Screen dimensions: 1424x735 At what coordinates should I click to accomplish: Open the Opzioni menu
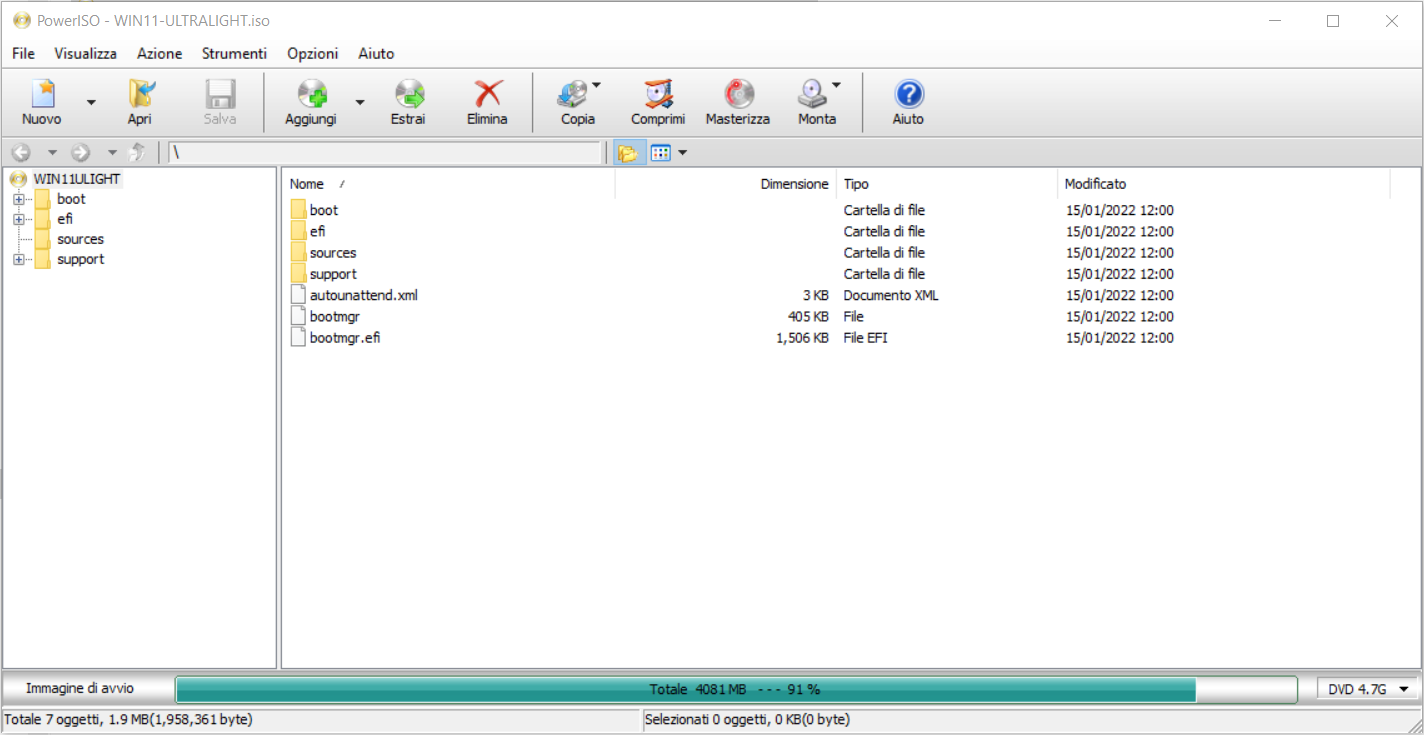point(313,53)
